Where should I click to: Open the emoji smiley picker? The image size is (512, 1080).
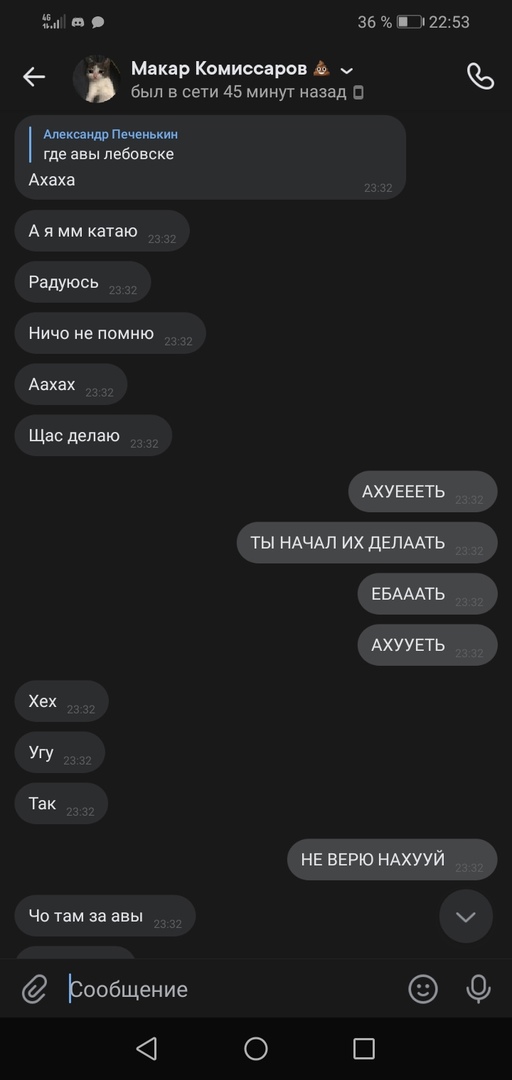pyautogui.click(x=423, y=989)
